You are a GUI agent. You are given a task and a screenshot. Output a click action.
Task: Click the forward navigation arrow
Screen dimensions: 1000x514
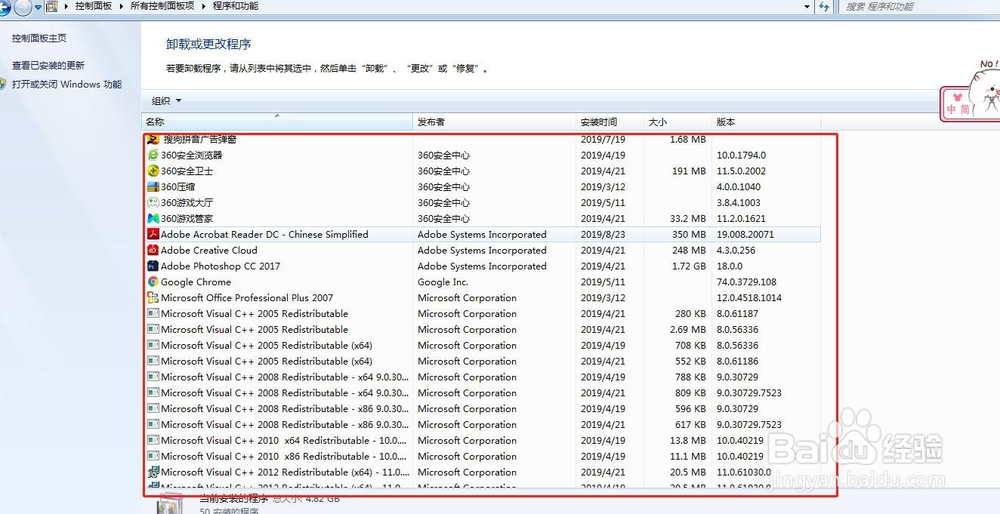click(x=23, y=7)
